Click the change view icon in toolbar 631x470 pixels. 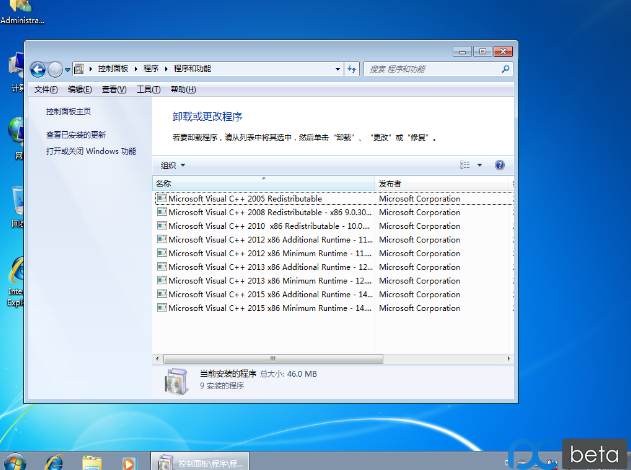click(465, 165)
